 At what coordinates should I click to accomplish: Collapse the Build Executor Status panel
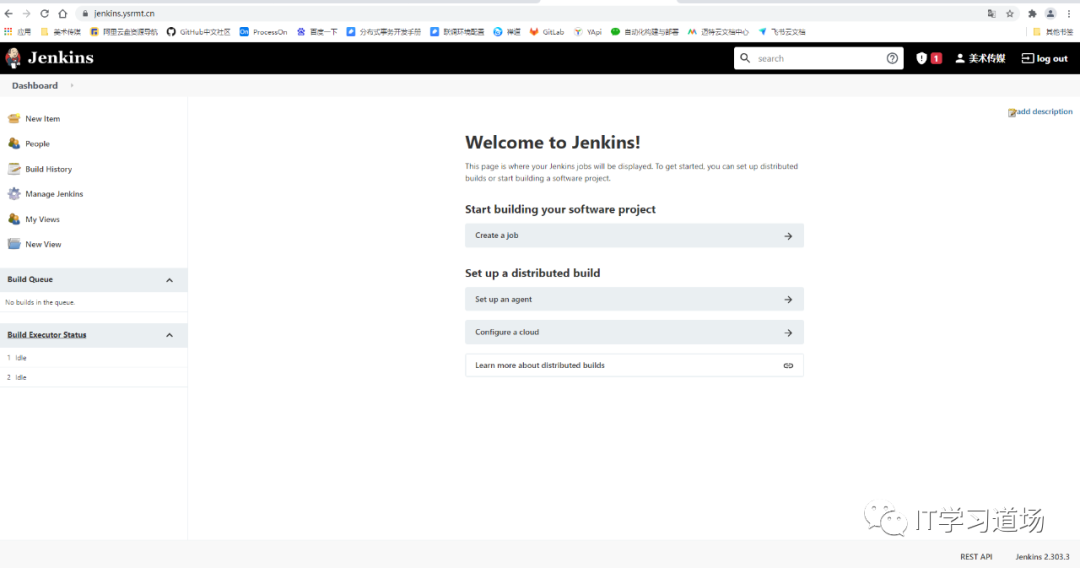coord(169,335)
